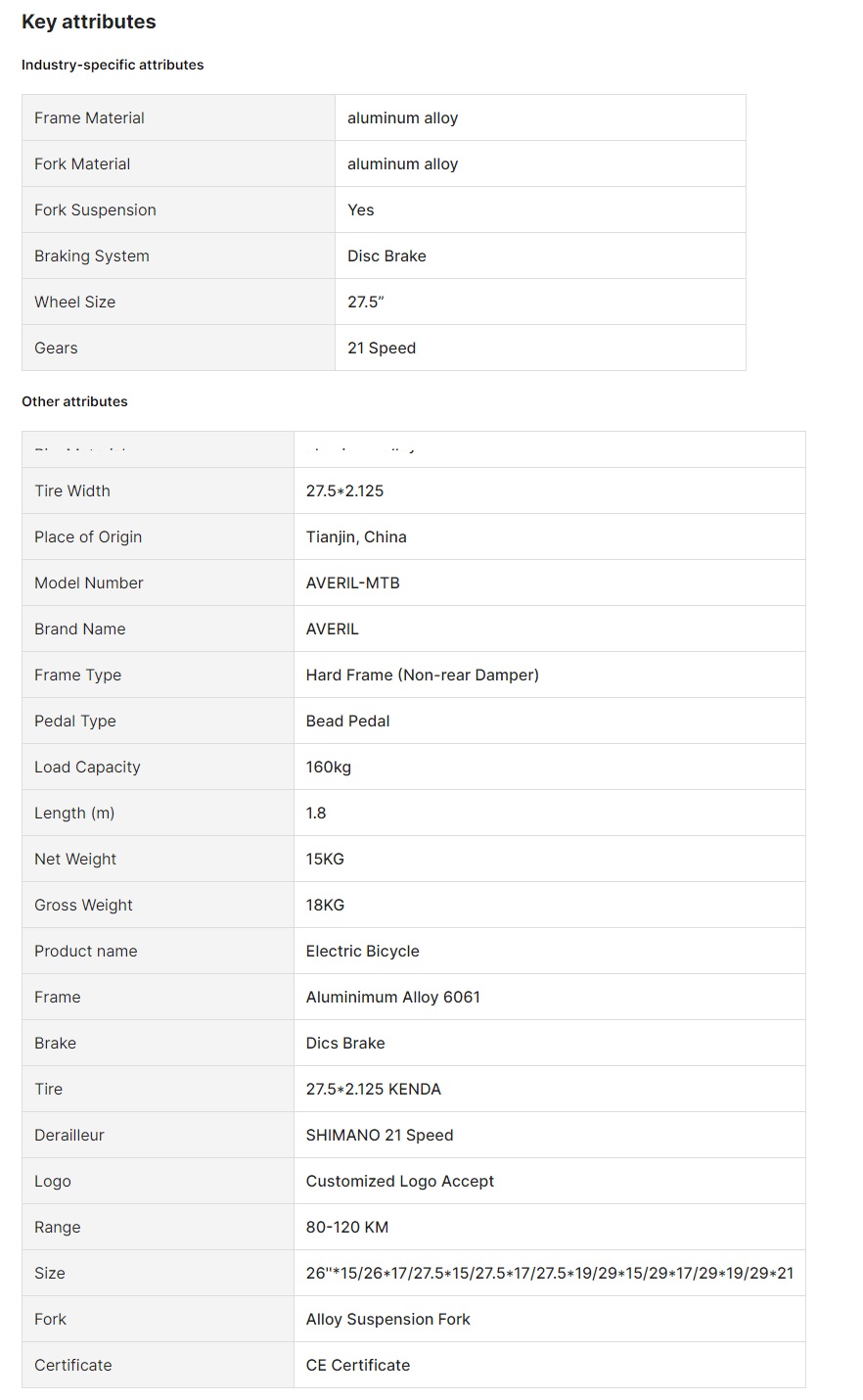Viewport: 863px width, 1400px height.
Task: Click the Other attributes subheading
Action: click(x=74, y=401)
